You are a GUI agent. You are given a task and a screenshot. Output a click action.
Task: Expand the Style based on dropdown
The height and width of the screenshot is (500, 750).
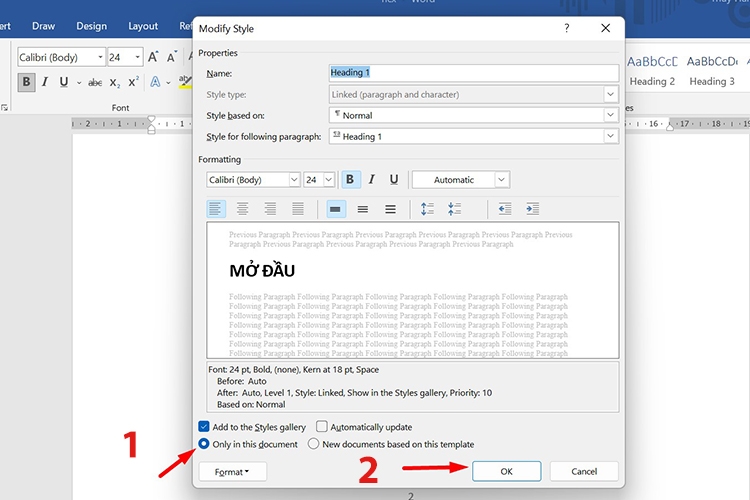click(x=610, y=115)
